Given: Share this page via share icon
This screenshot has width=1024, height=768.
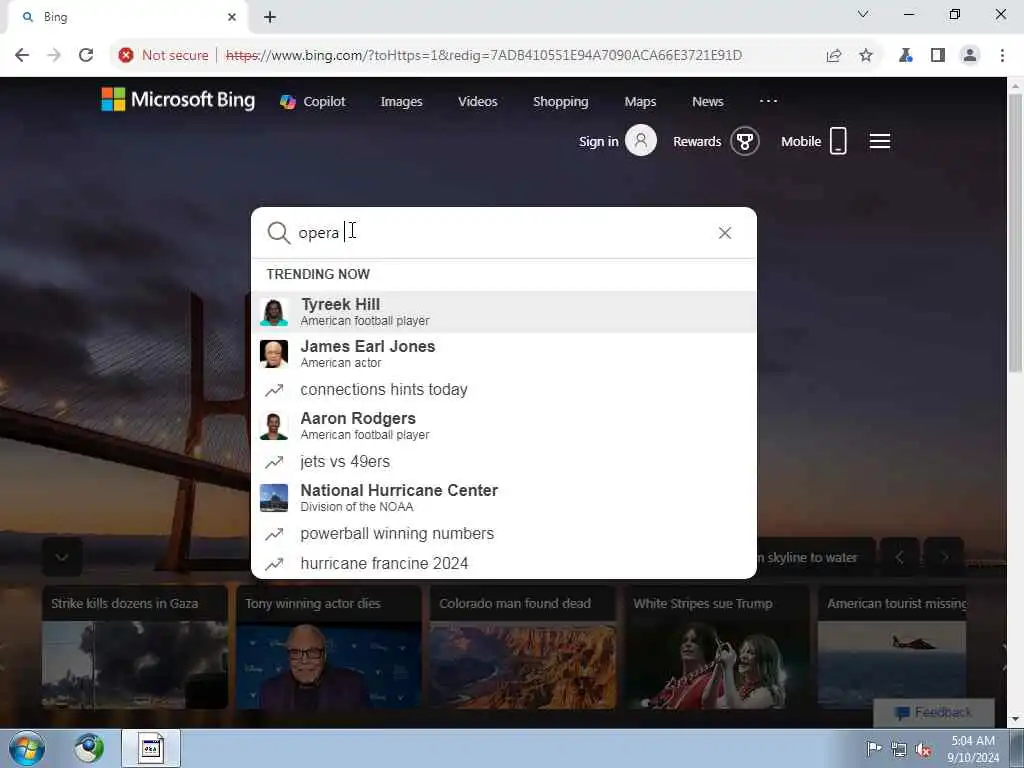Looking at the screenshot, I should (834, 56).
